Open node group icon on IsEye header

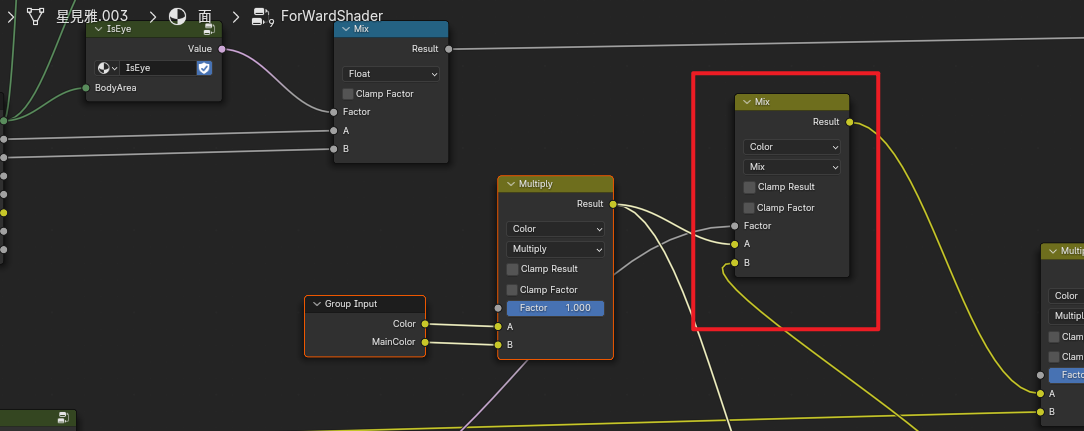[210, 29]
